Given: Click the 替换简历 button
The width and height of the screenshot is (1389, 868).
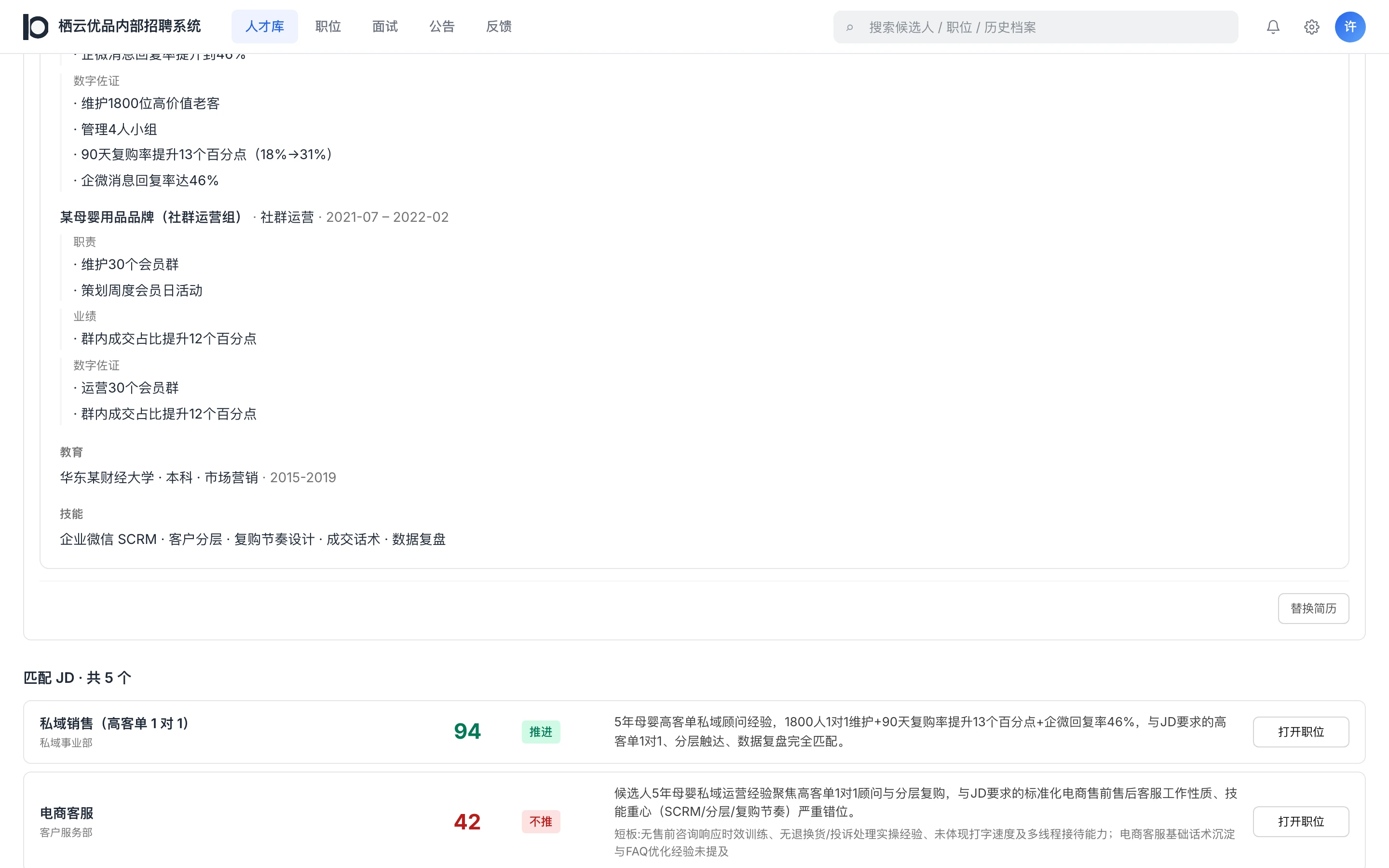Looking at the screenshot, I should coord(1313,609).
